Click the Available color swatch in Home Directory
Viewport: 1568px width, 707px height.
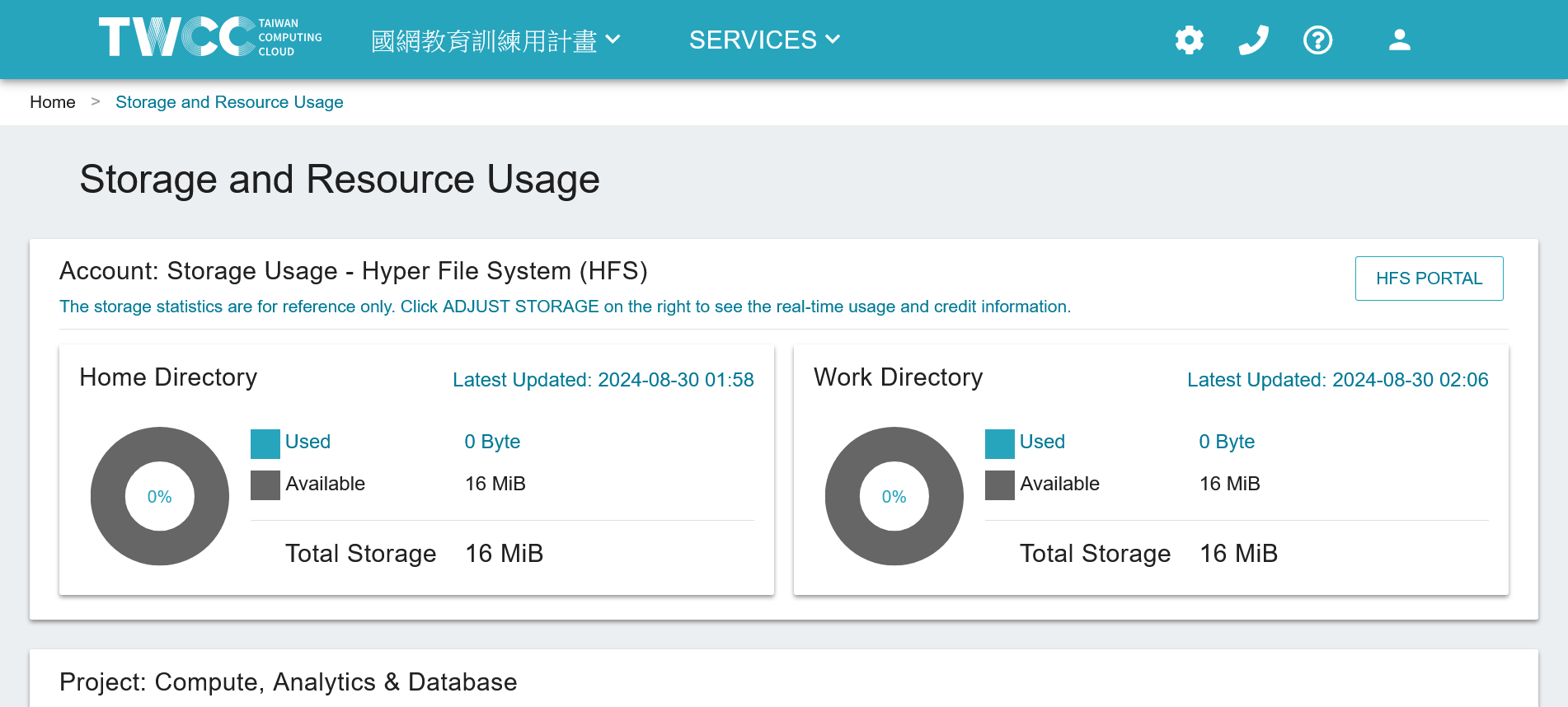tap(265, 485)
